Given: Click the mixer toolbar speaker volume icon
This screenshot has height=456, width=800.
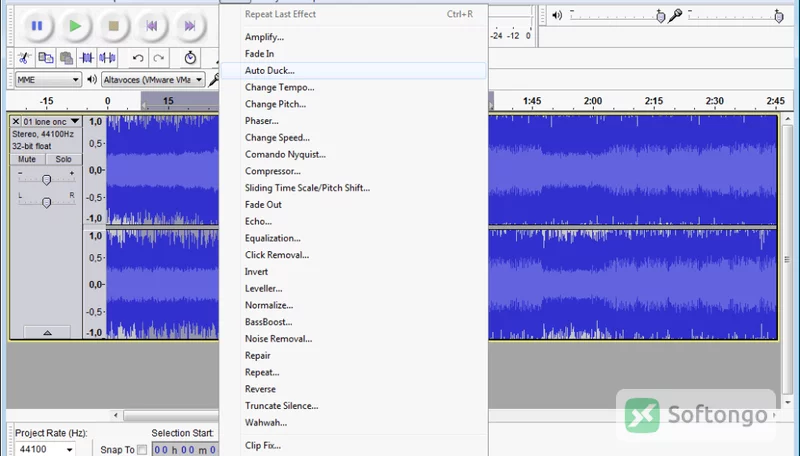Looking at the screenshot, I should (x=557, y=15).
